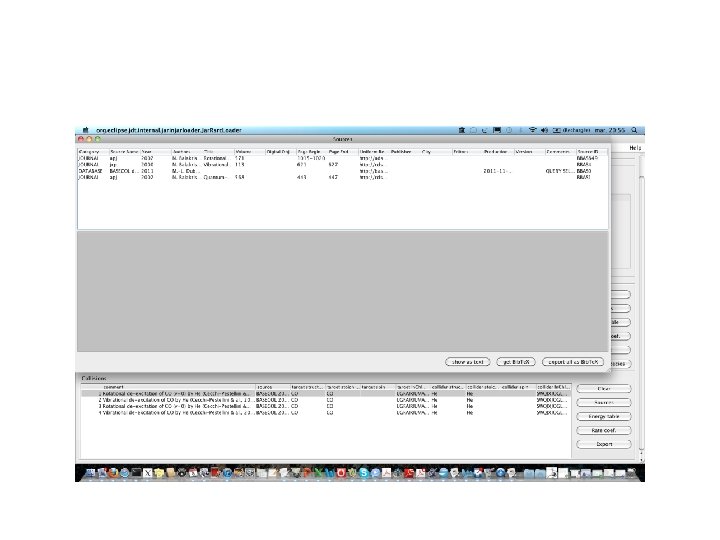Click the 'source' header in Collisions table

point(273,387)
